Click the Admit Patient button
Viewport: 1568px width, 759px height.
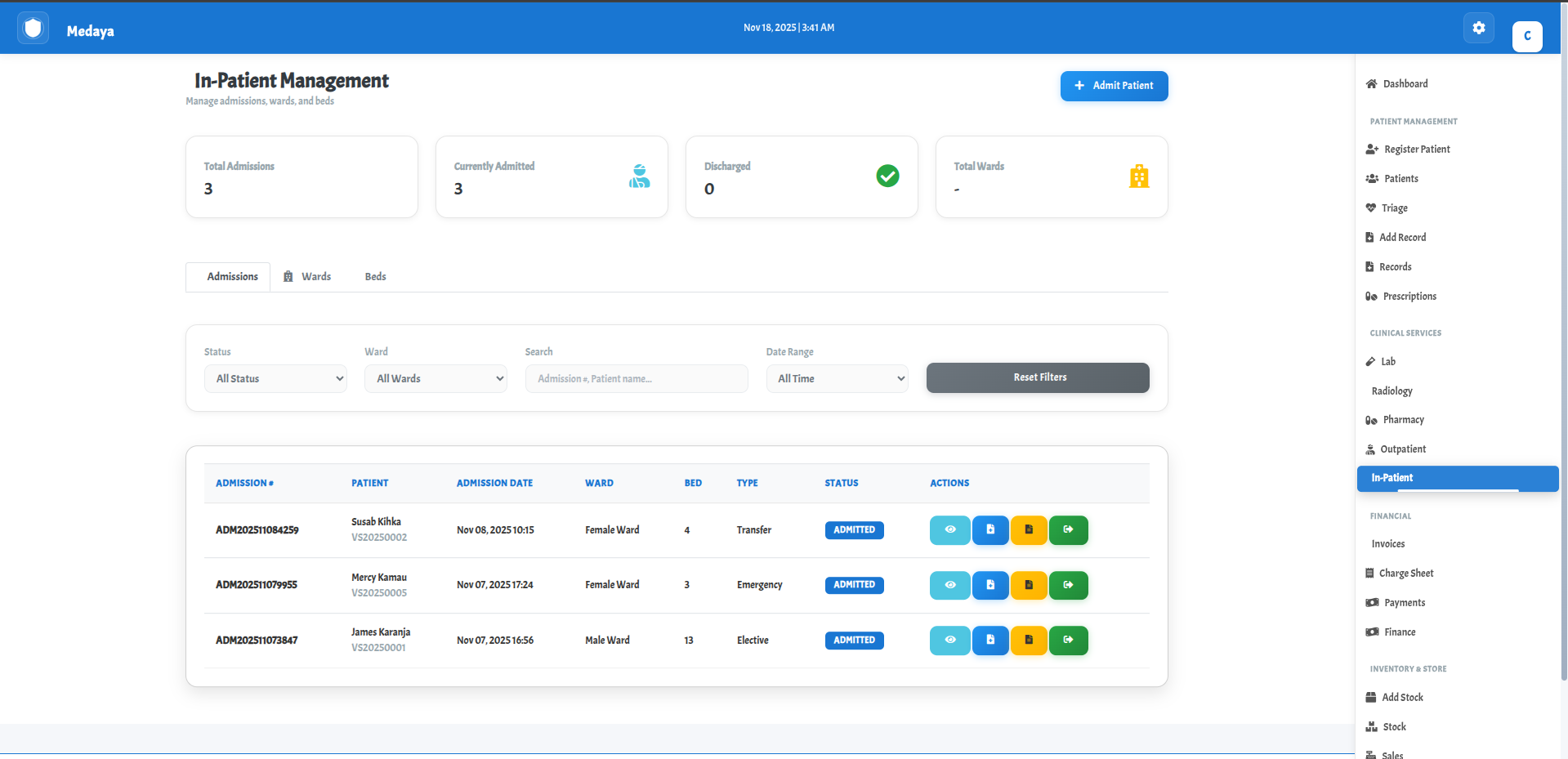(x=1114, y=86)
